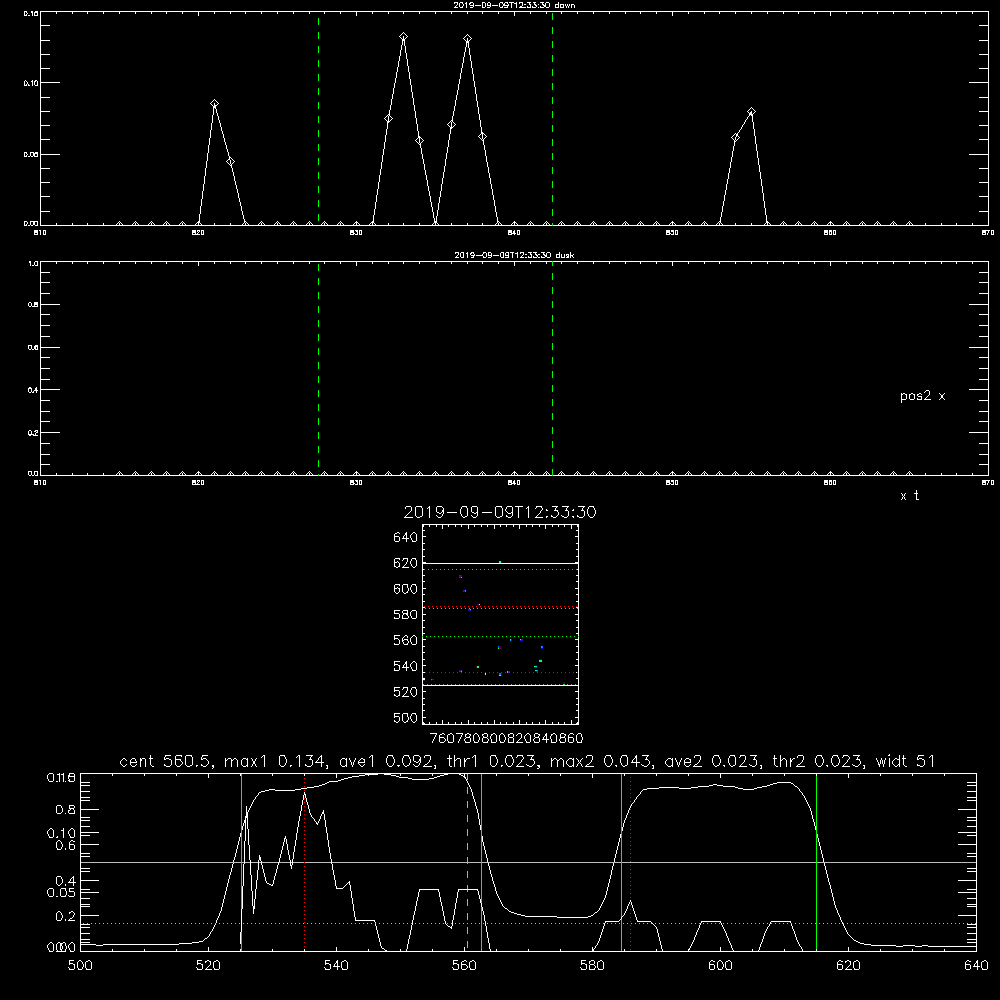Screen dimensions: 1000x1000
Task: Click the 'max1 0.134' value in the stats title
Action: click(276, 761)
